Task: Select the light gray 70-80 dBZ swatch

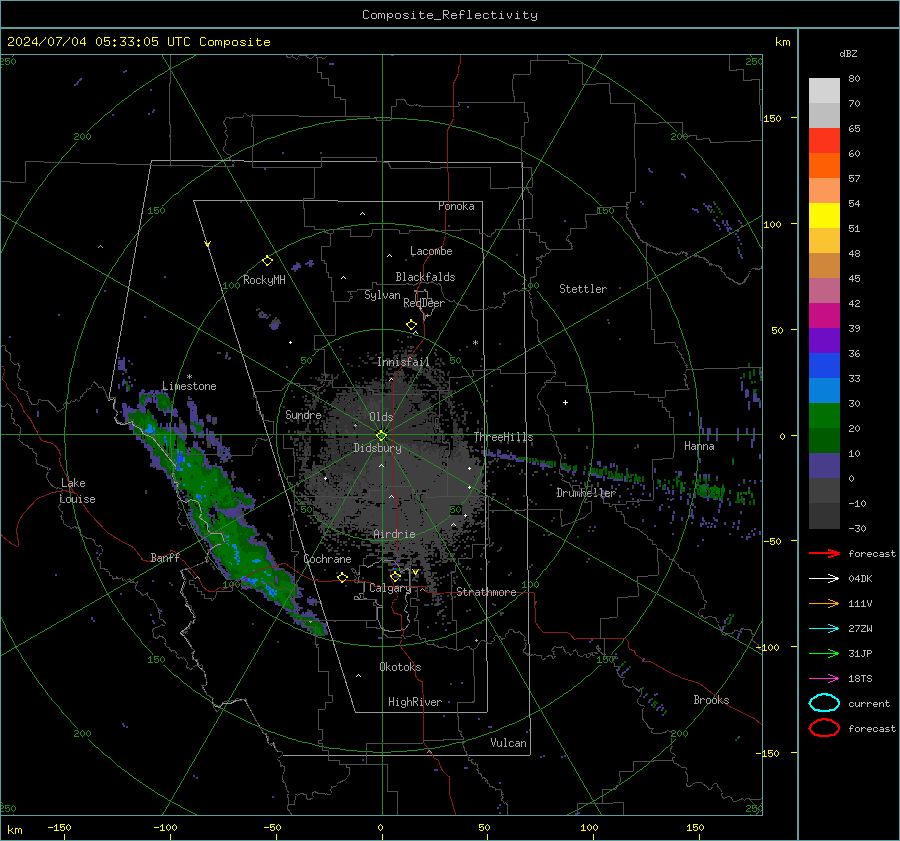Action: pos(824,91)
